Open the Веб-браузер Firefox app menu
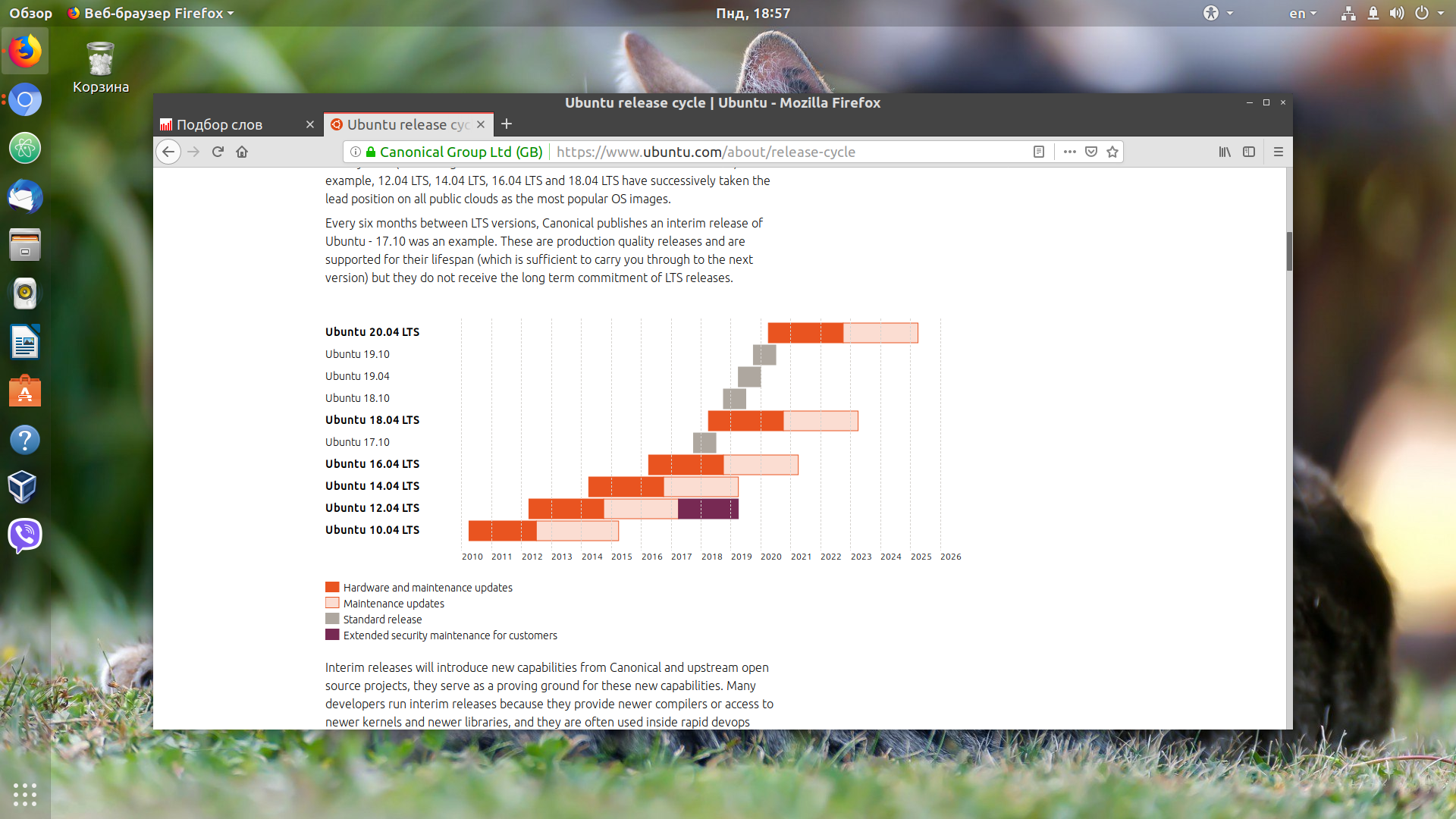 [x=150, y=13]
